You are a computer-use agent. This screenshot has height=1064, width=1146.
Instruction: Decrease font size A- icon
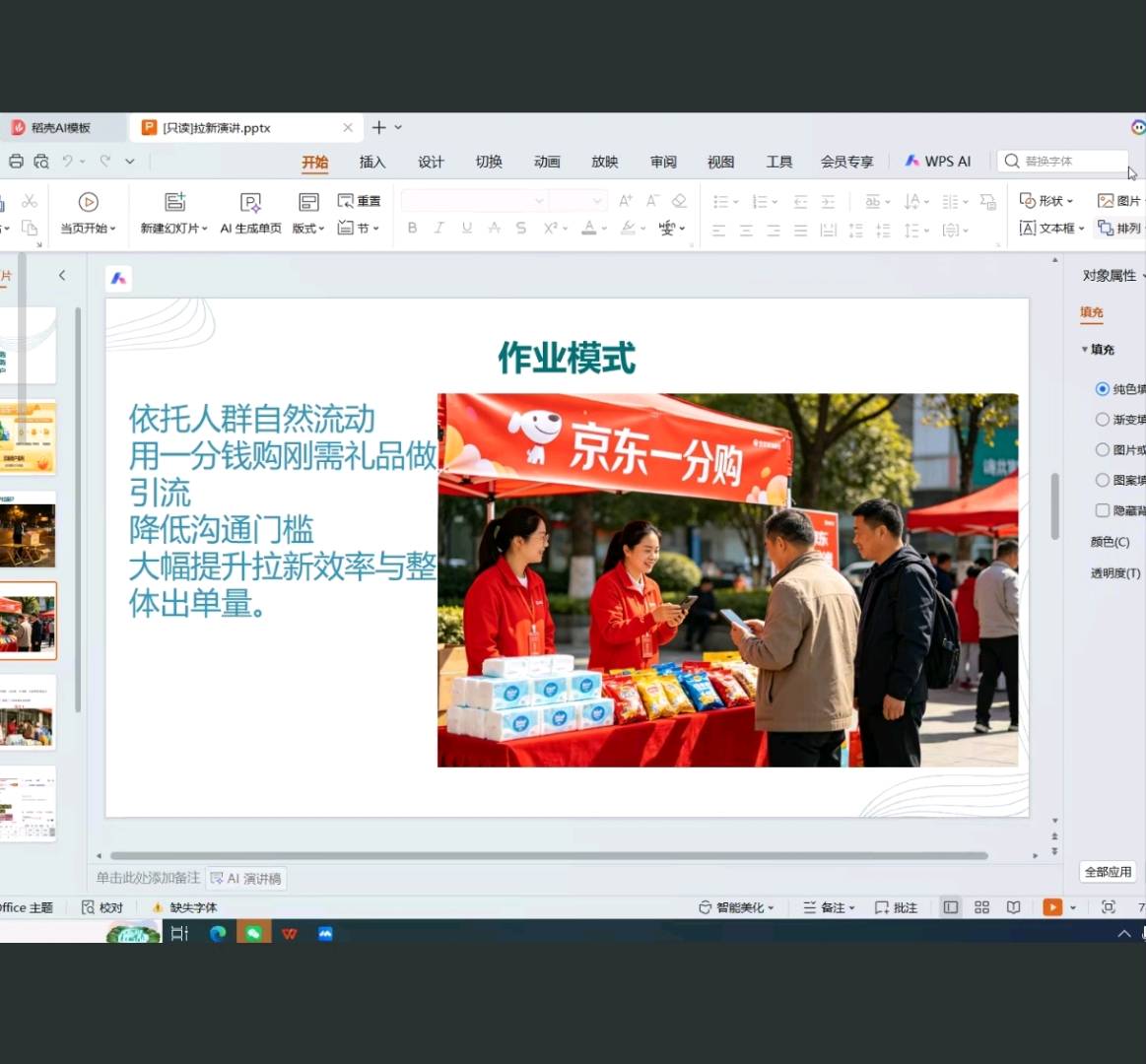652,200
